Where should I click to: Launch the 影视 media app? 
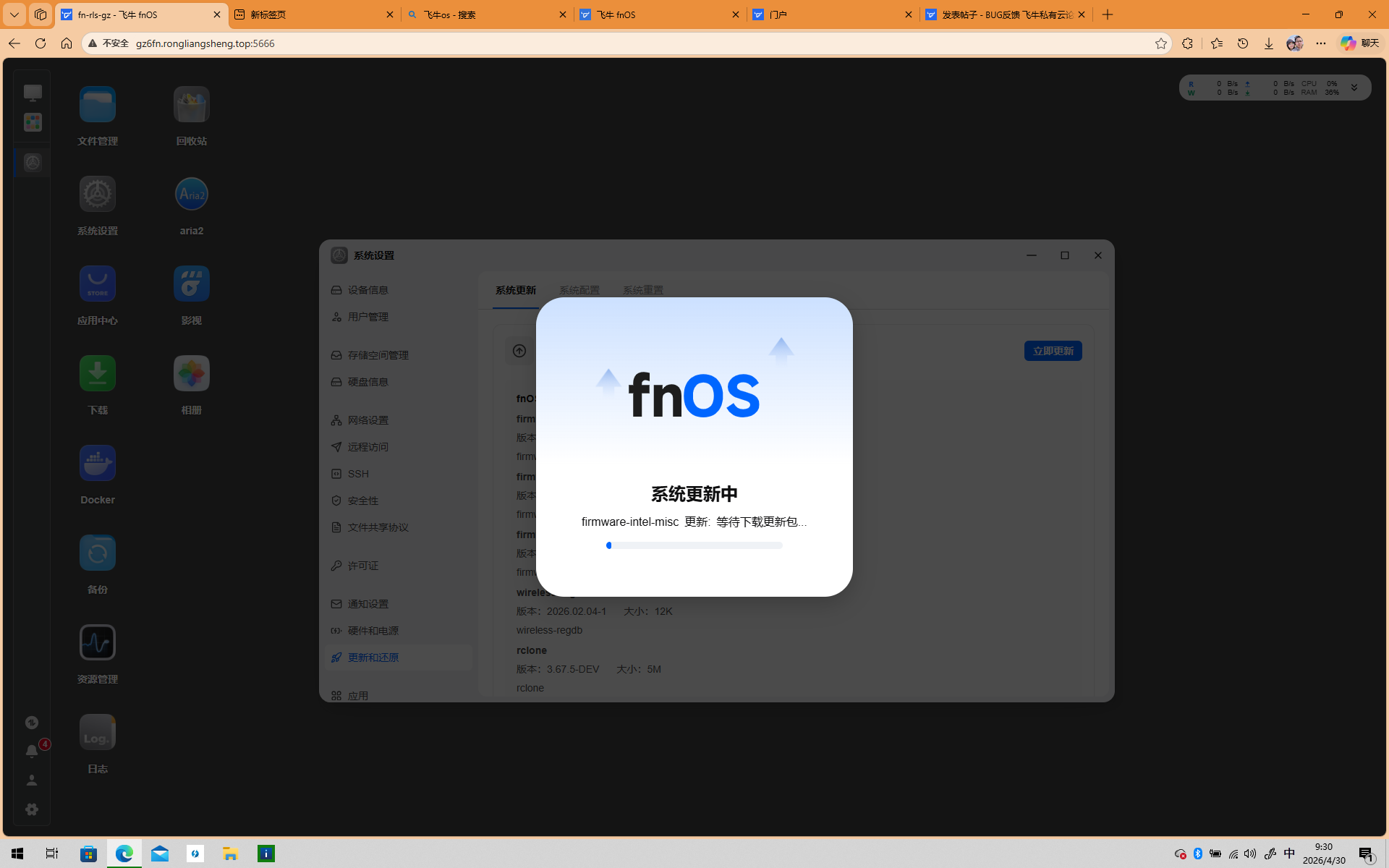tap(191, 284)
